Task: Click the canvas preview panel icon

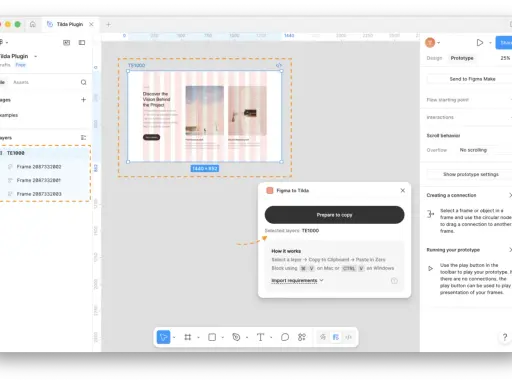Action: tap(67, 42)
